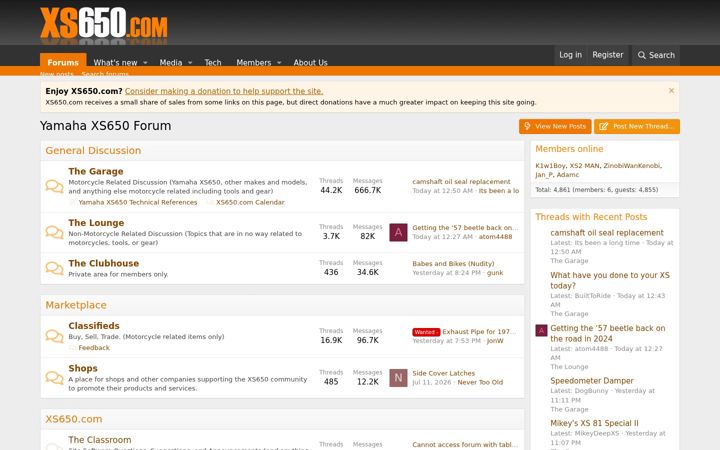Open 'Mikey's XS 81 Special II' thread
This screenshot has height=450, width=720.
[x=594, y=423]
